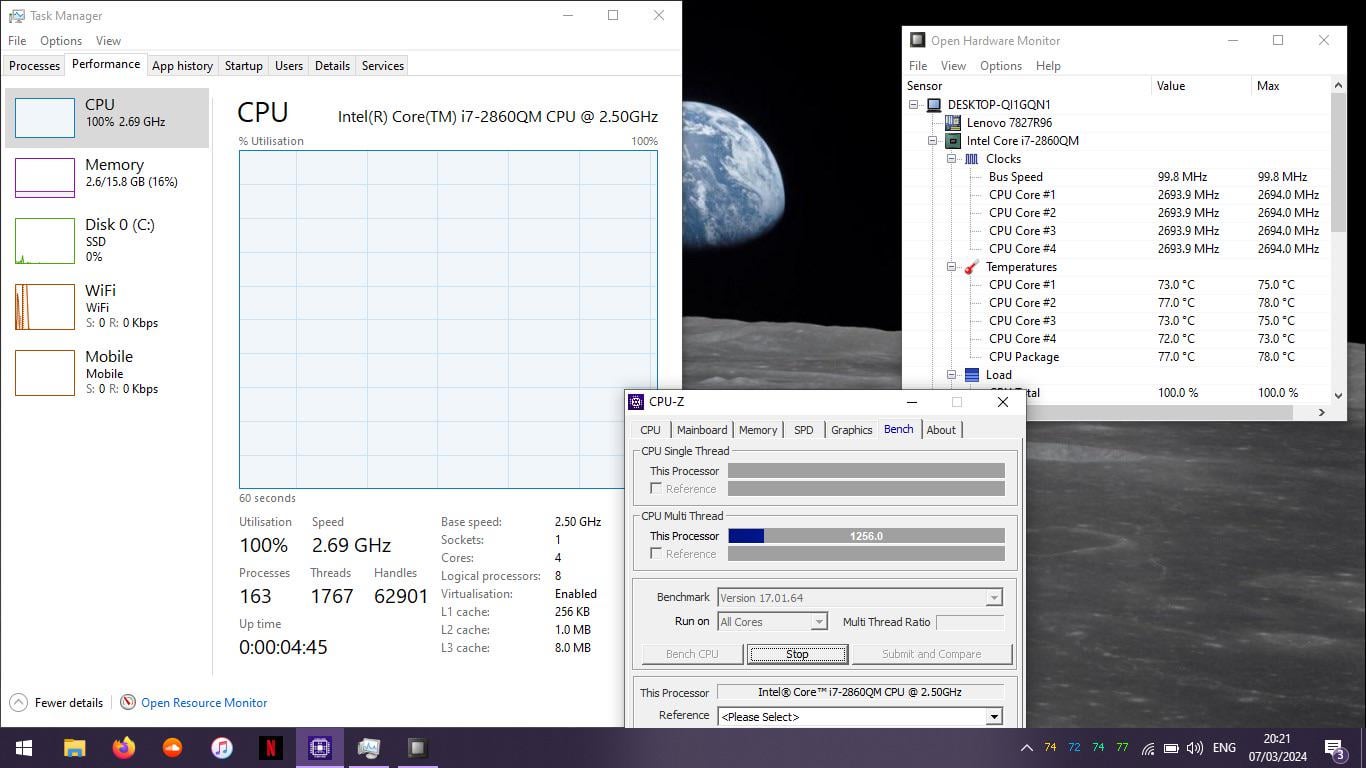Screen dimensions: 1366x768
Task: Click the thermometer icon beside Temperatures
Action: tap(971, 267)
